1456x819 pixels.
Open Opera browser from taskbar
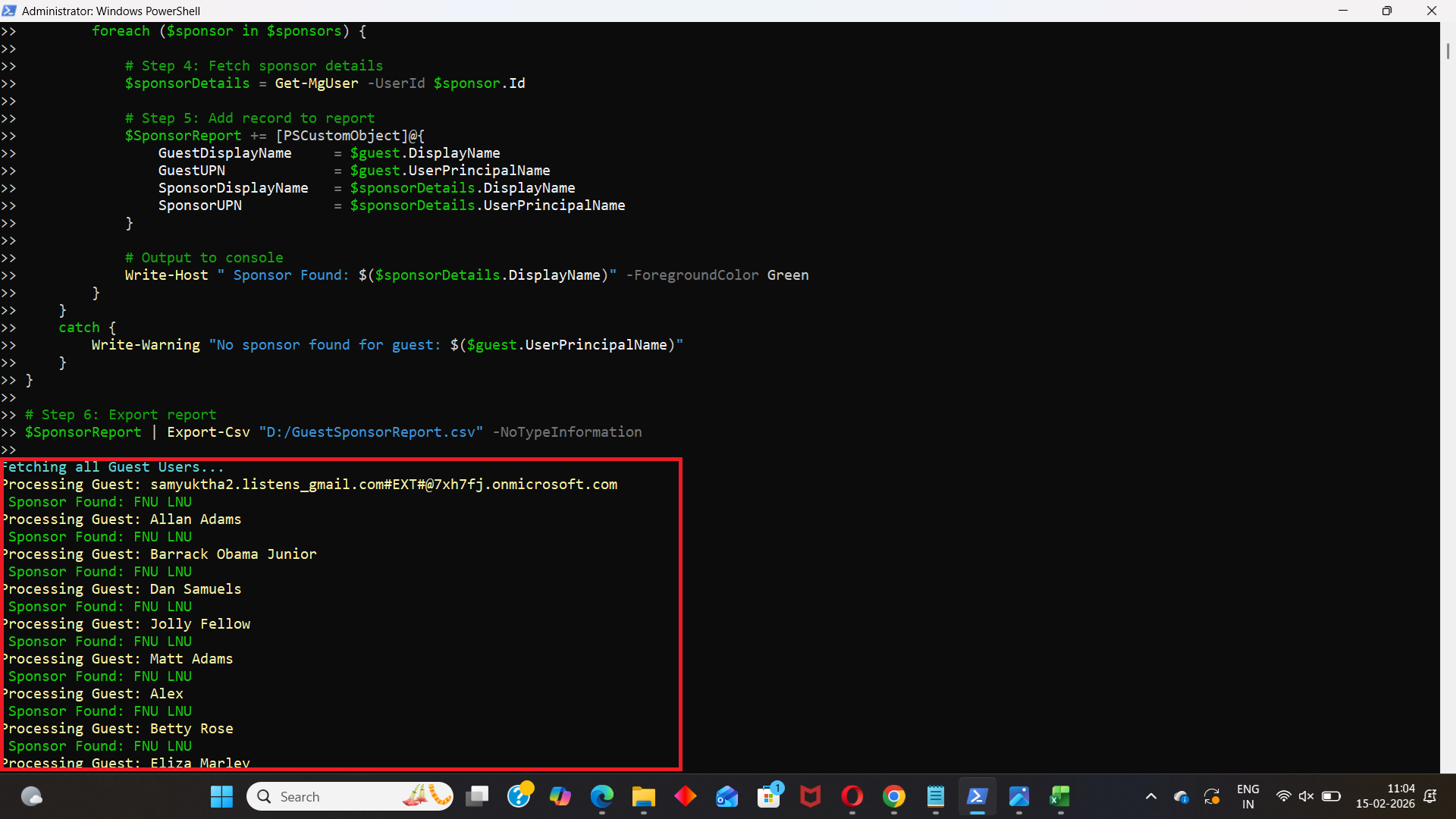point(852,796)
